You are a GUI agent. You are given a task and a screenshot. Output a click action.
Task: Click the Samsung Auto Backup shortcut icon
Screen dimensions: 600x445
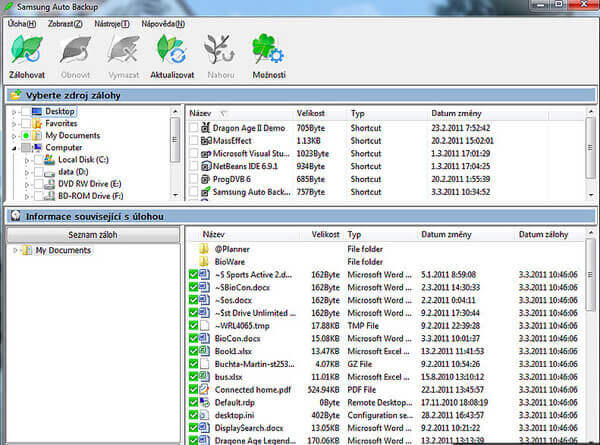tap(206, 191)
